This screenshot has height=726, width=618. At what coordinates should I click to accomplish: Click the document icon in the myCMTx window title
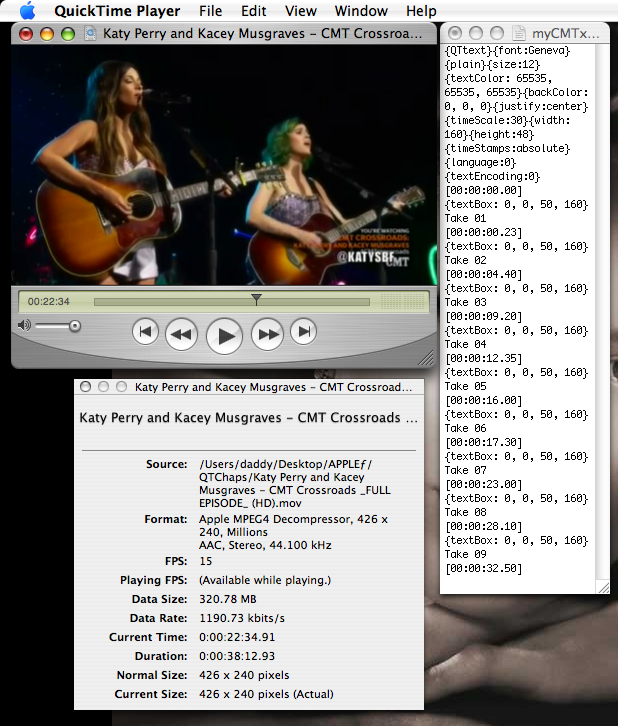519,33
